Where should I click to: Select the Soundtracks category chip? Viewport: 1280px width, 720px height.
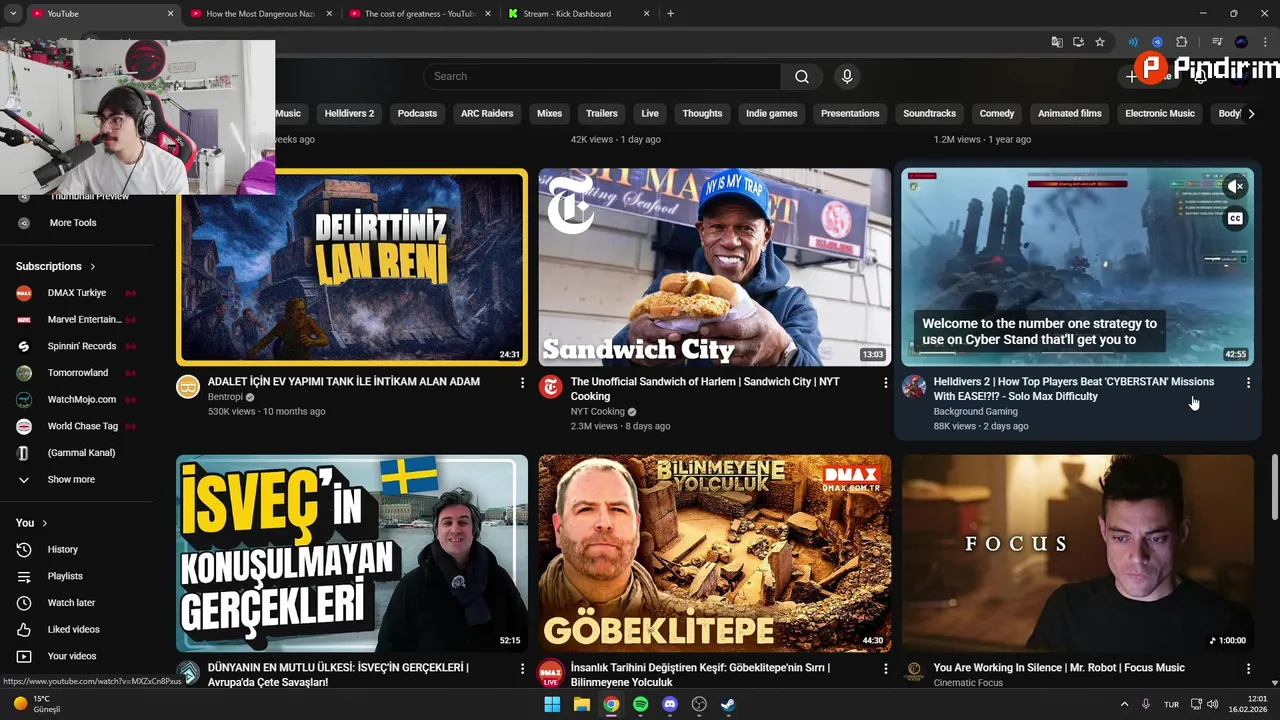tap(930, 113)
